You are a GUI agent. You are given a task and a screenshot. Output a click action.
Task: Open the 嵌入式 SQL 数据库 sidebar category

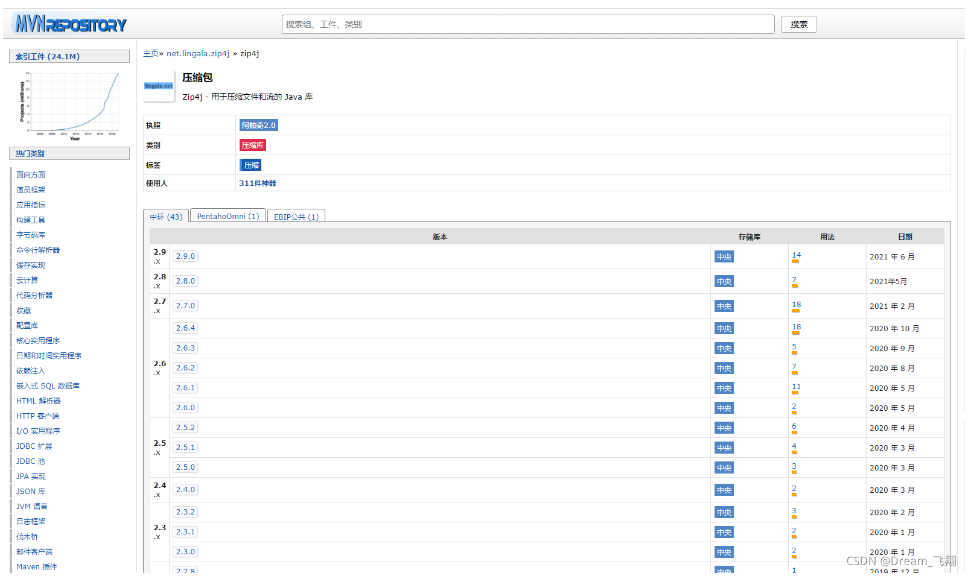(47, 386)
